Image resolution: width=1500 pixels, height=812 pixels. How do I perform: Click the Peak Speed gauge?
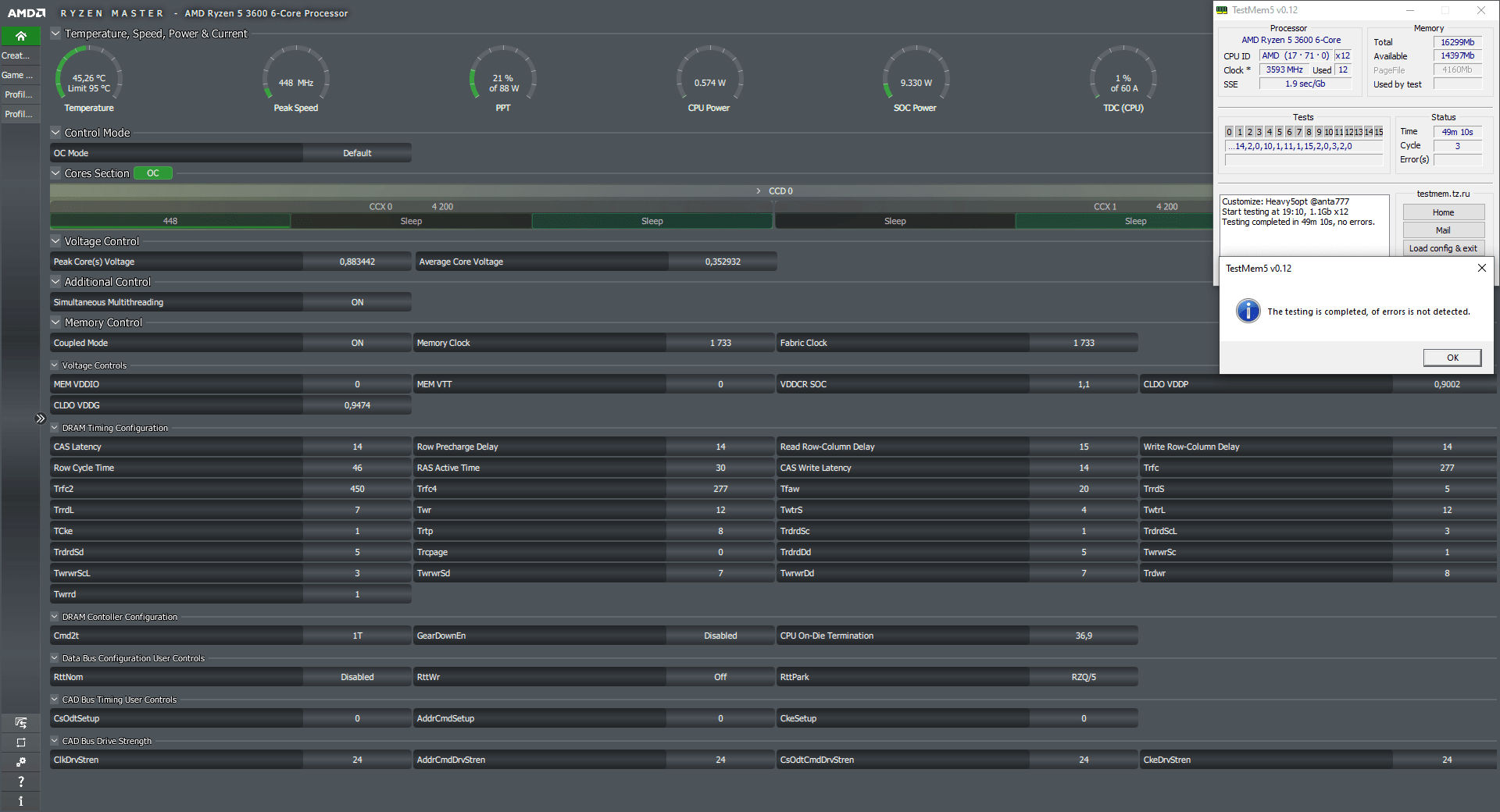pos(296,78)
